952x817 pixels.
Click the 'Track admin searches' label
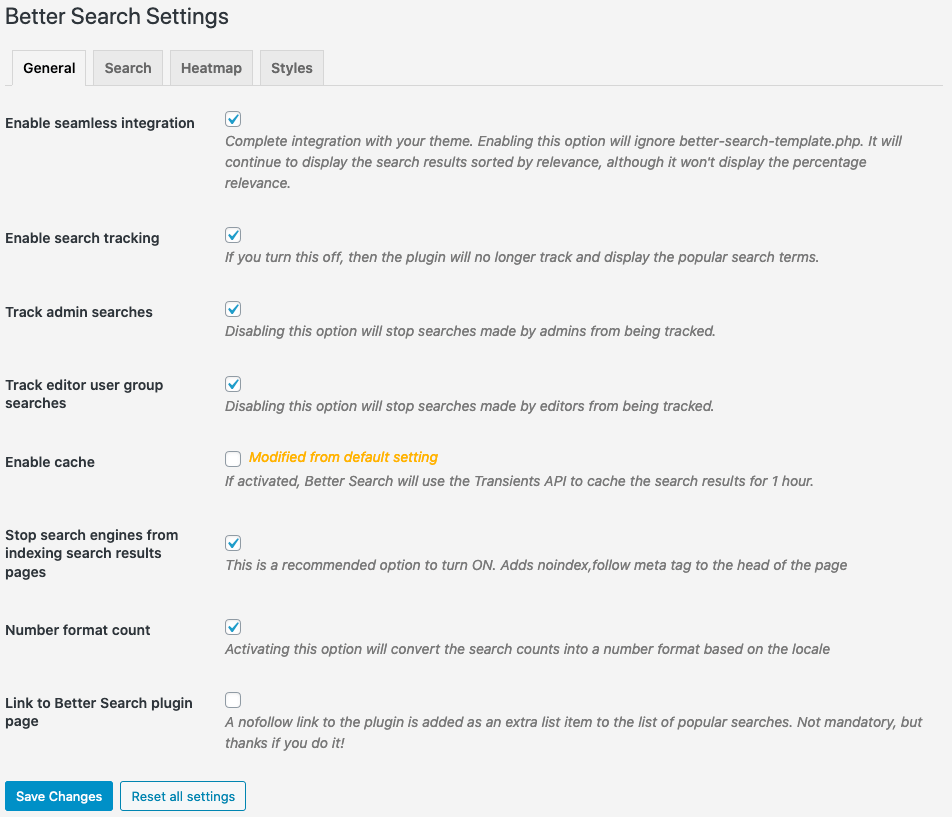[79, 312]
